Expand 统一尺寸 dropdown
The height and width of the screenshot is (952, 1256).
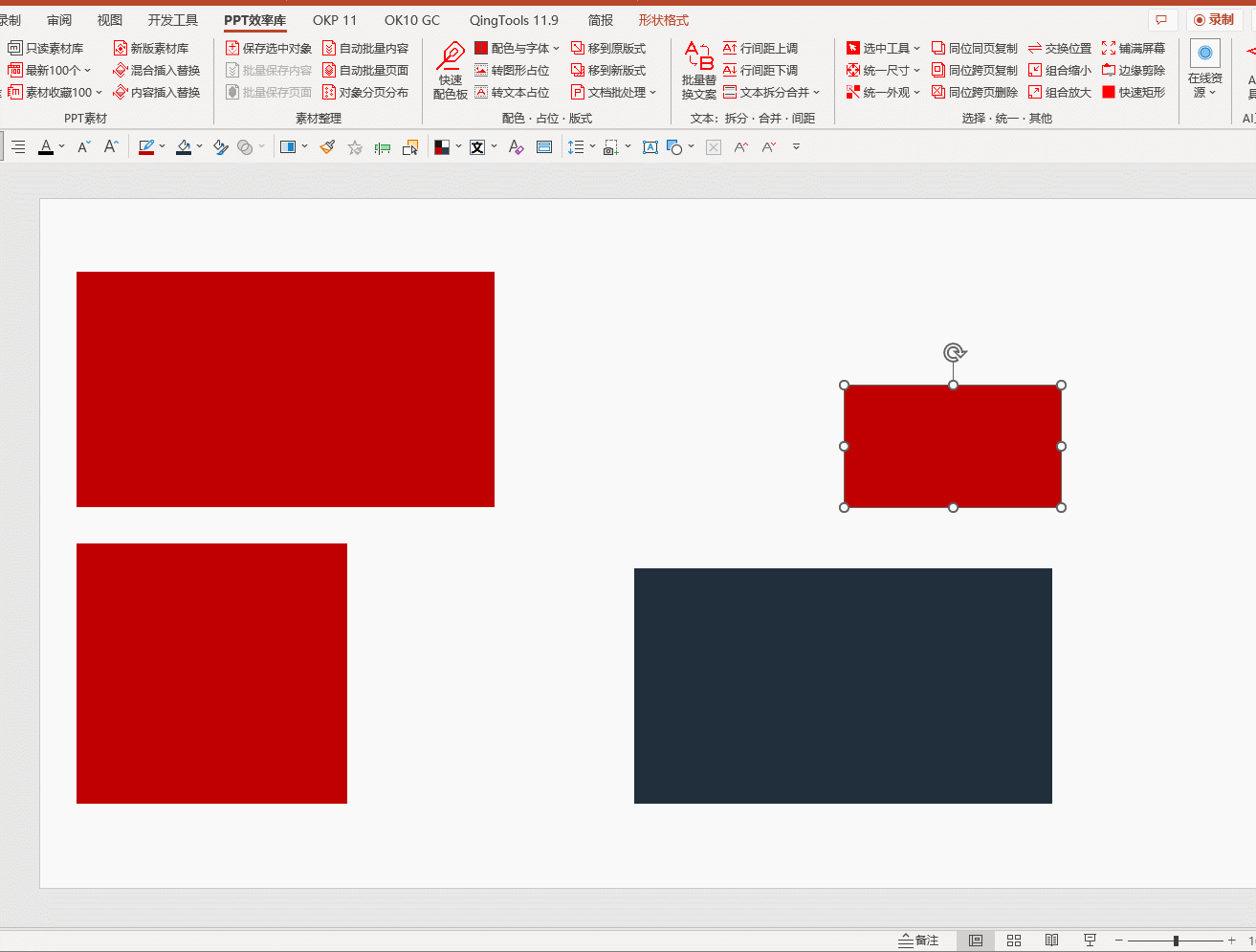click(x=916, y=70)
